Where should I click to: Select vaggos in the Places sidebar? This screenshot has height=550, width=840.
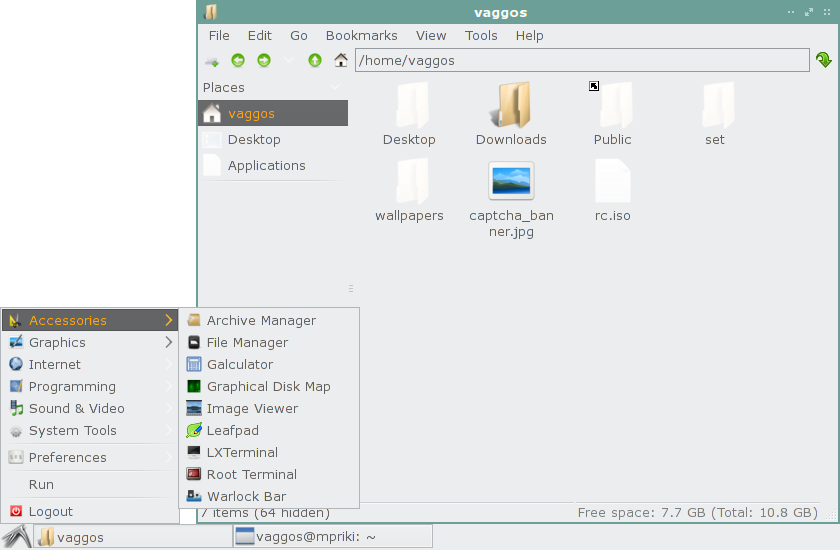point(273,113)
